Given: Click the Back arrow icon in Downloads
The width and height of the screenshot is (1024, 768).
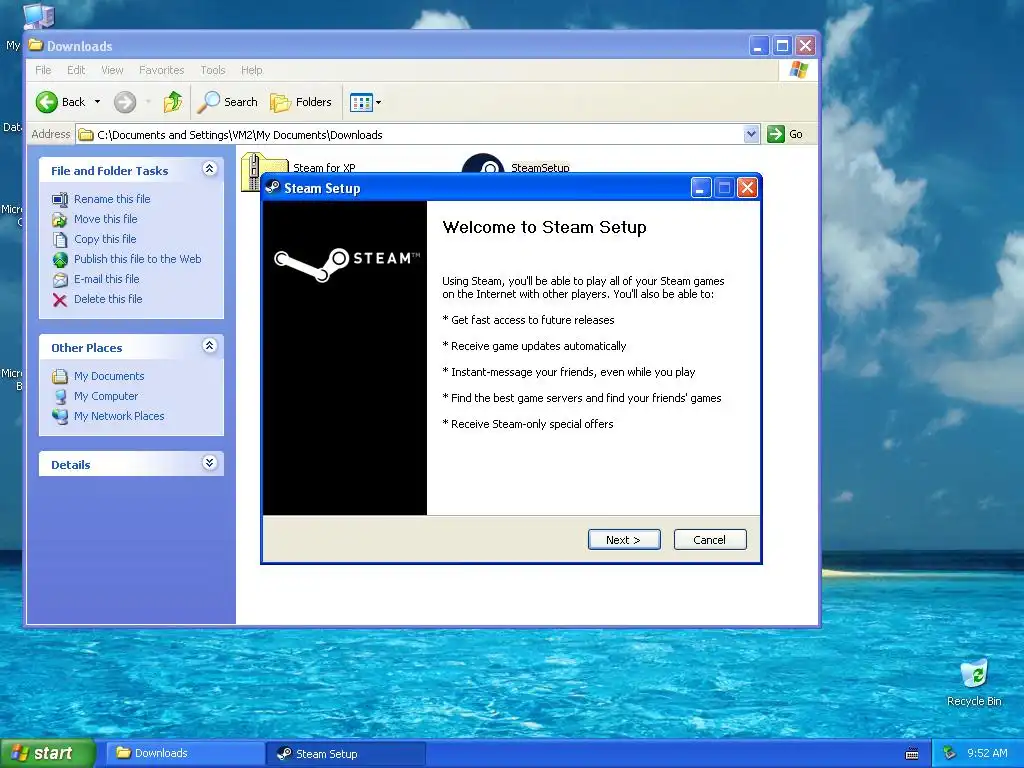Looking at the screenshot, I should (46, 102).
